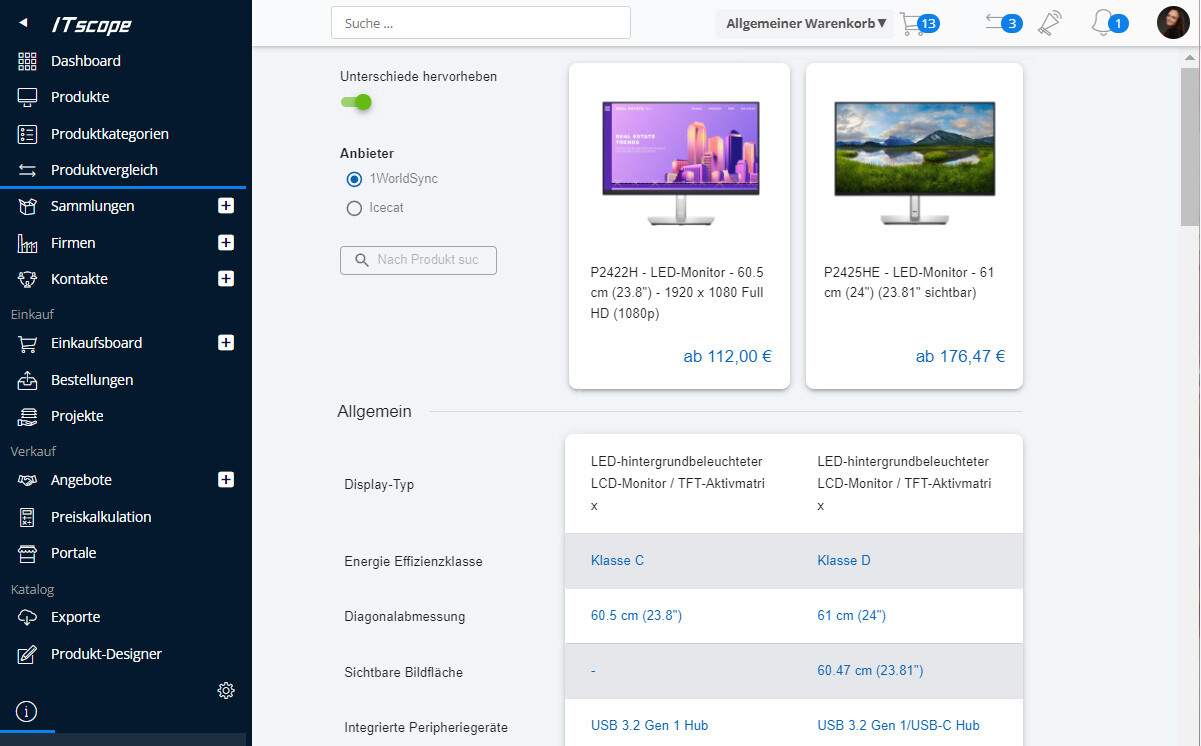Screen dimensions: 1201x746
Task: Click the 61 cm (24") value
Action: tap(851, 615)
